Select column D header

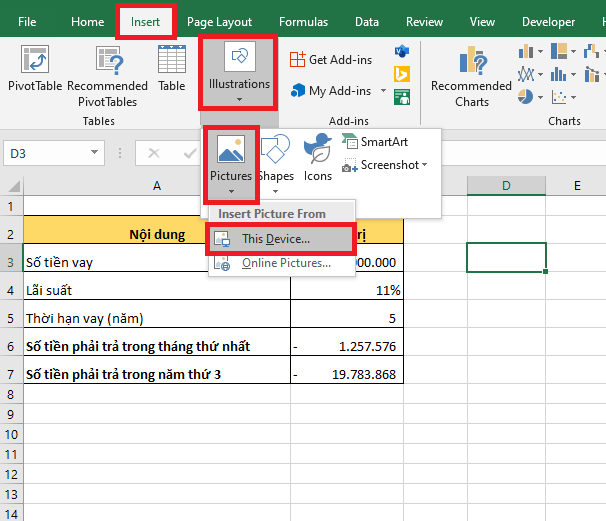tap(506, 185)
